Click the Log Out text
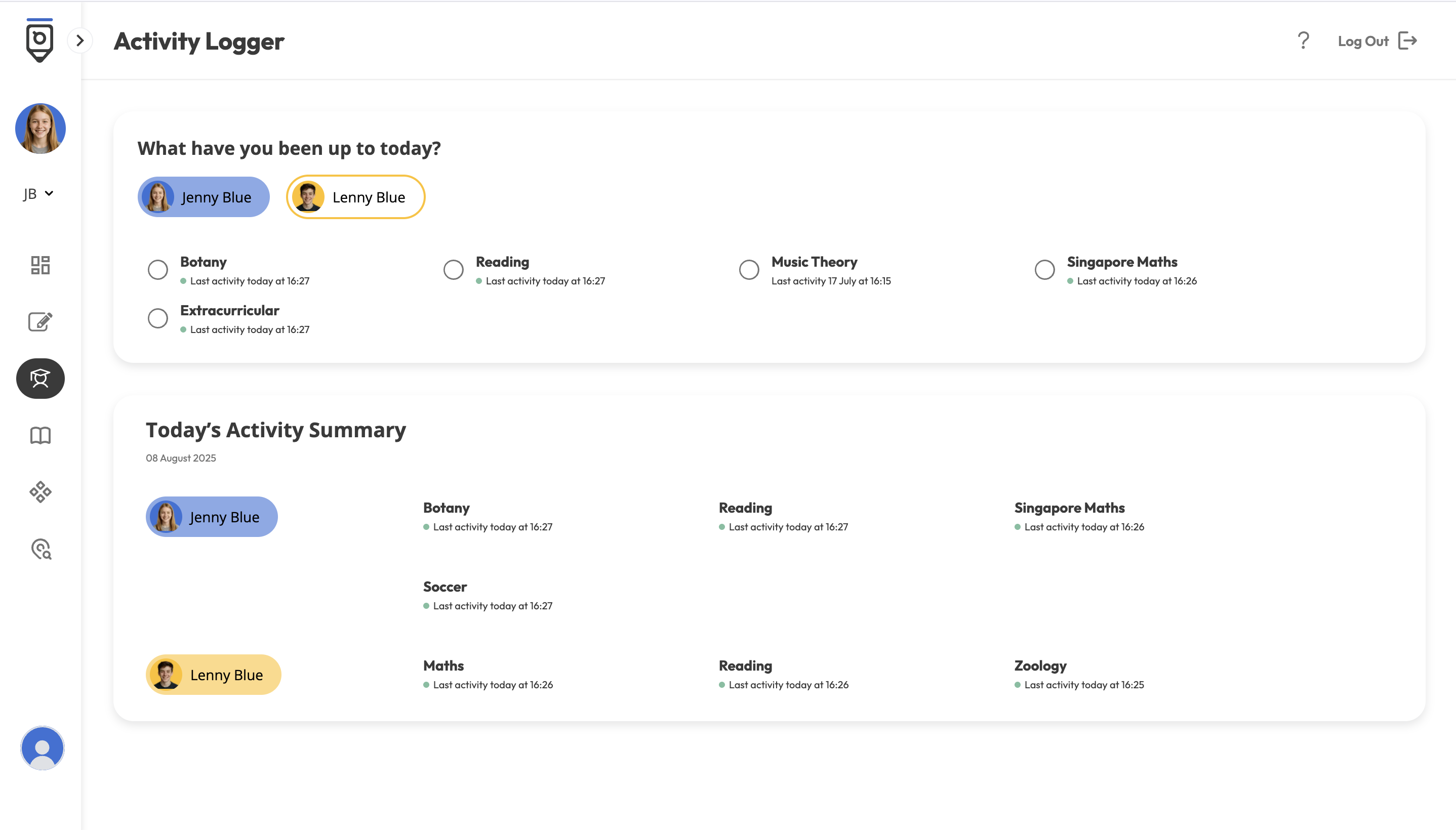Viewport: 1456px width, 830px height. [x=1363, y=41]
